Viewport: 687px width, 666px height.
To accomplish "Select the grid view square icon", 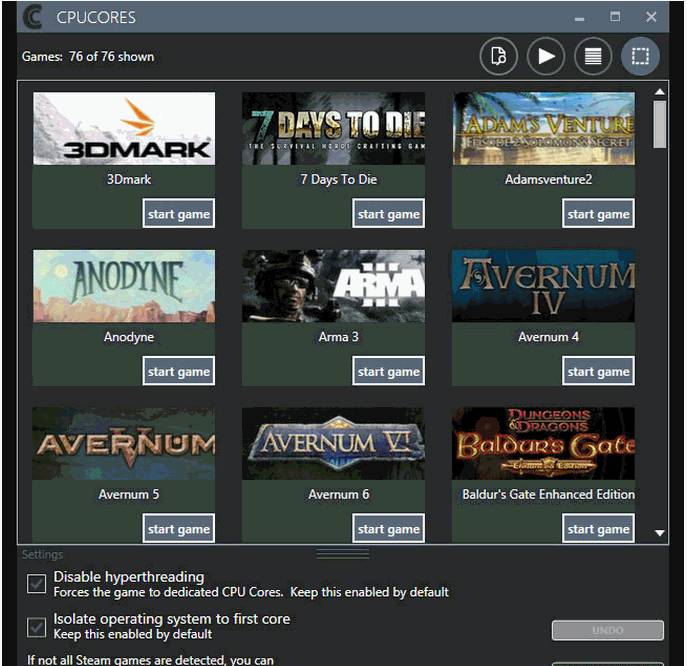I will pos(640,57).
